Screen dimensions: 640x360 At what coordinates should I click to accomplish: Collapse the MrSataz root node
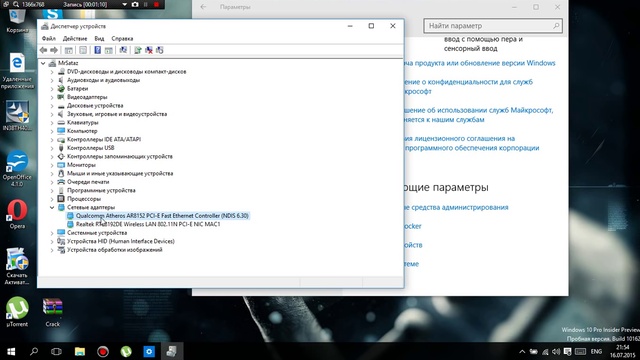(43, 63)
